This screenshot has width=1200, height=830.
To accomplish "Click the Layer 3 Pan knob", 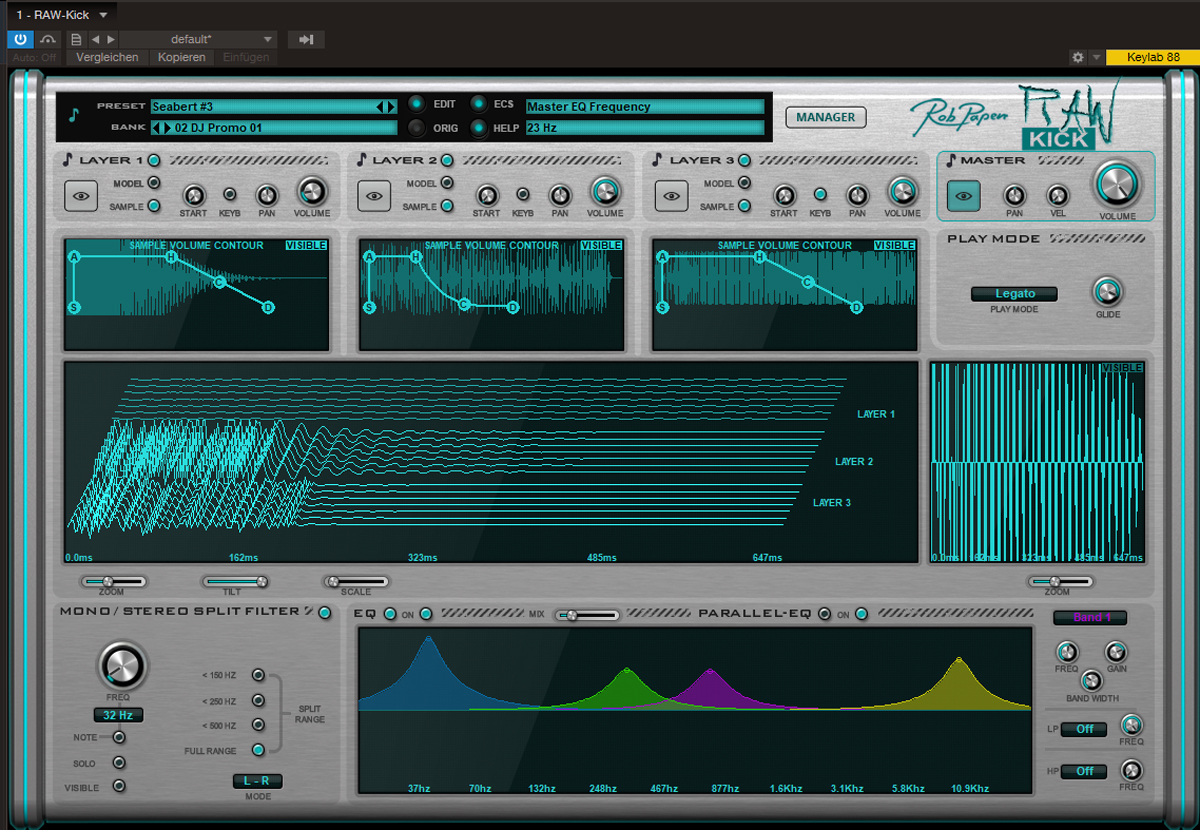I will click(x=858, y=195).
